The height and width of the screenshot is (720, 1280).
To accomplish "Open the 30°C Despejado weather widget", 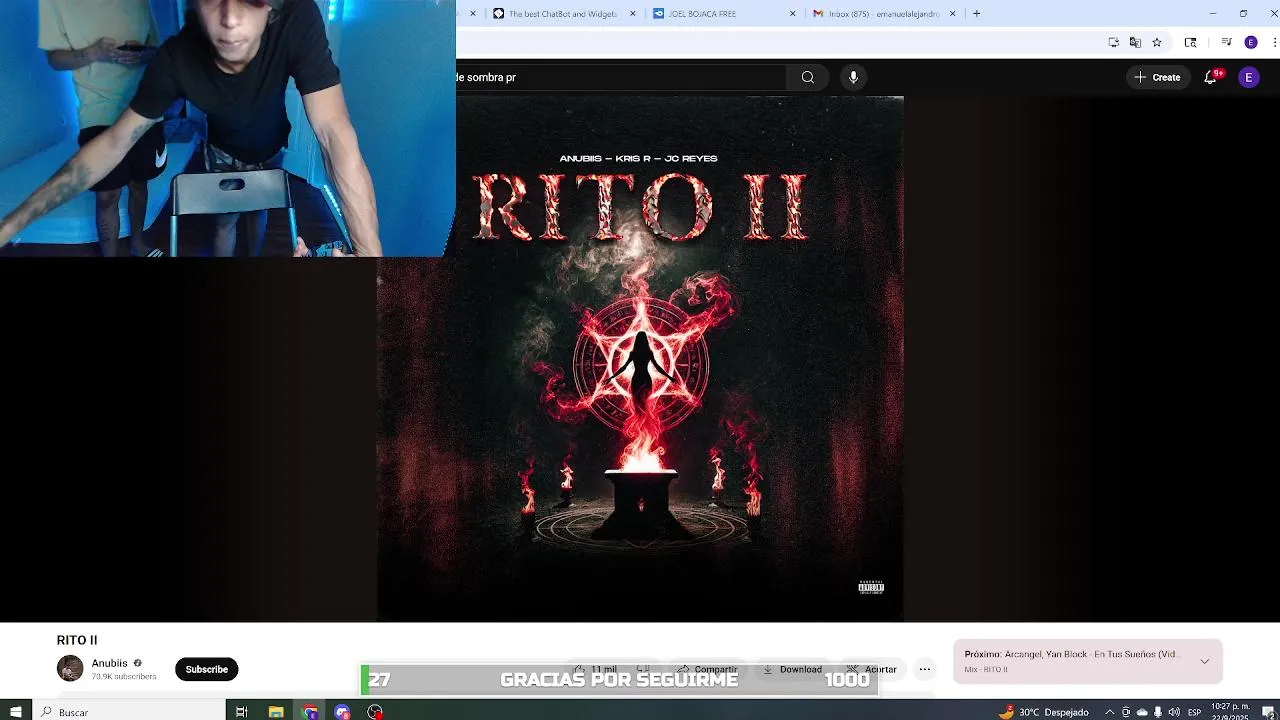I will [1043, 712].
